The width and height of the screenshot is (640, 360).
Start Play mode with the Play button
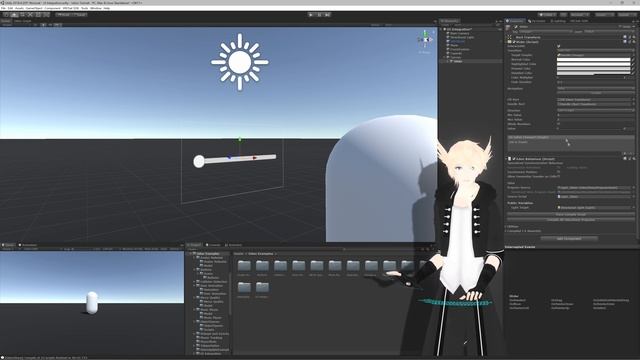click(x=311, y=15)
